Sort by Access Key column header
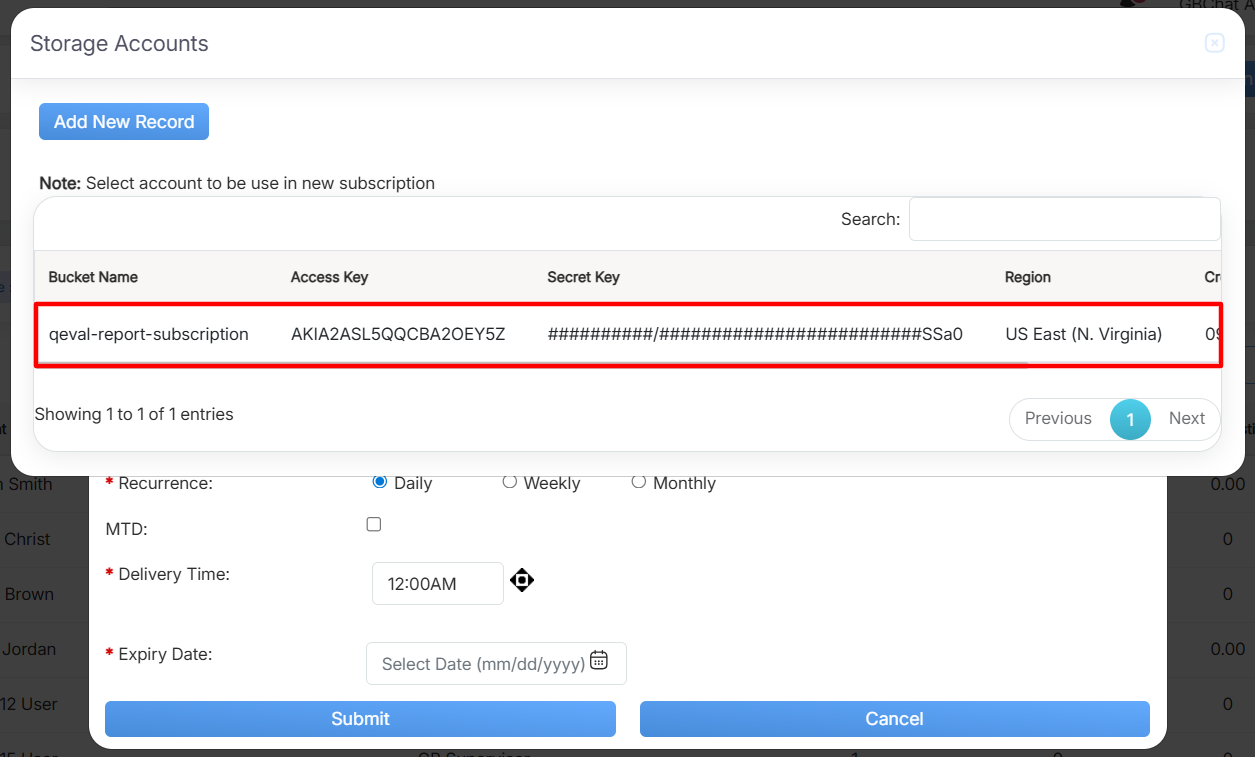The width and height of the screenshot is (1255, 757). pos(329,277)
